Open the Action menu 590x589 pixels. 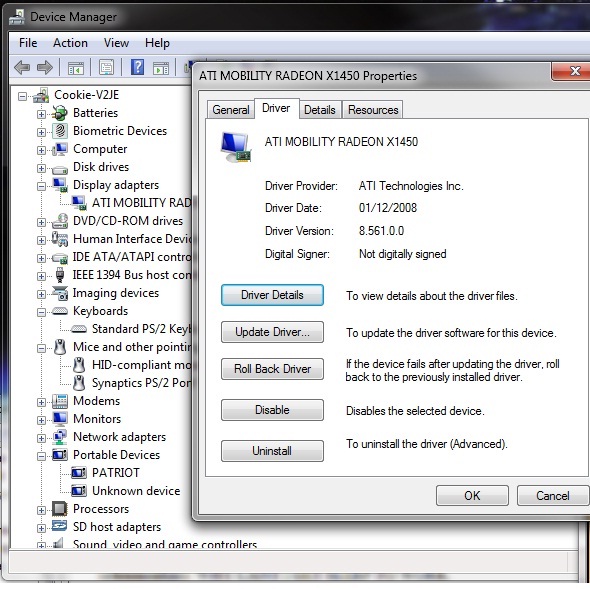(x=70, y=43)
